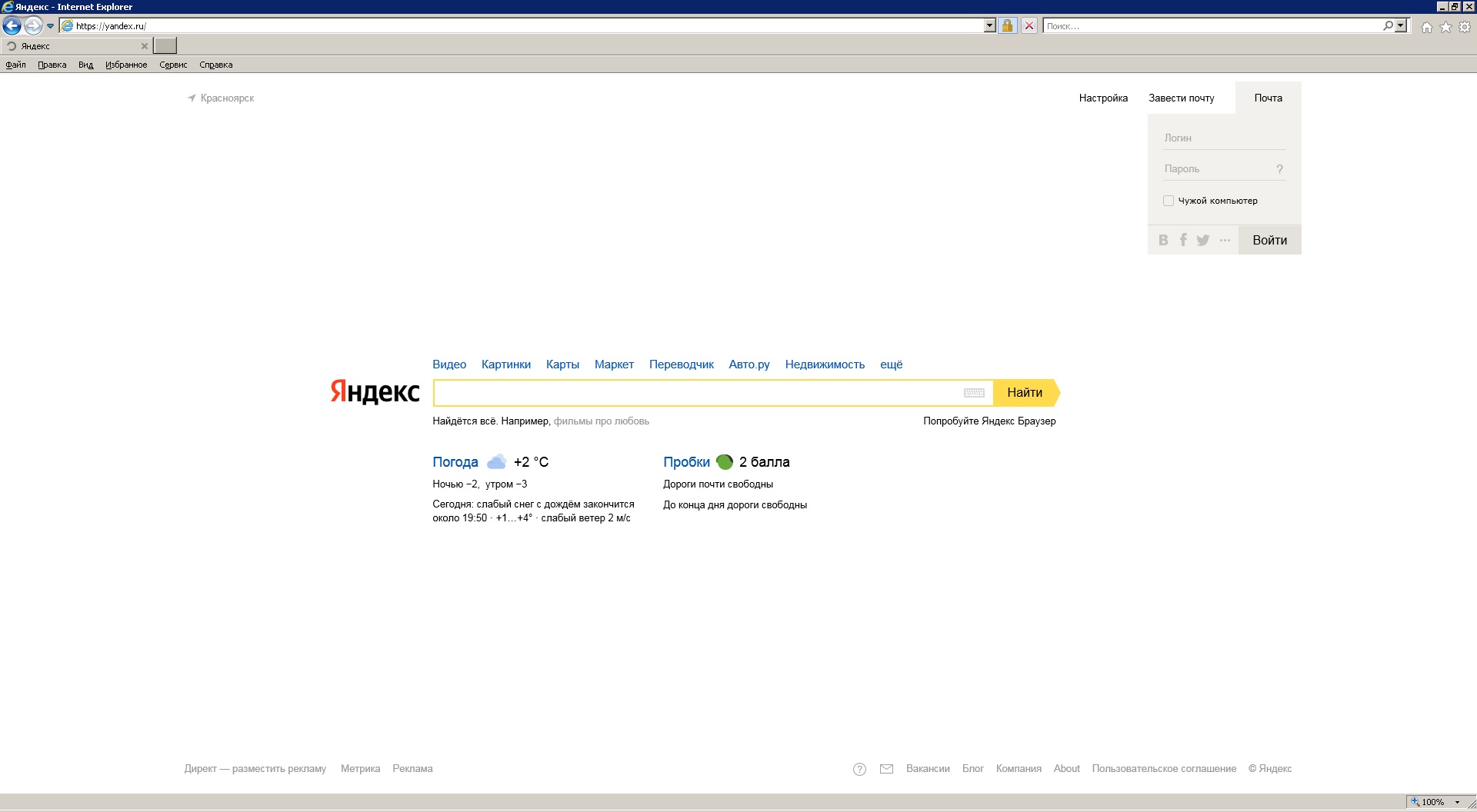Screen dimensions: 1477x812
Task: Open the recent pages dropdown arrow
Action: [51, 26]
